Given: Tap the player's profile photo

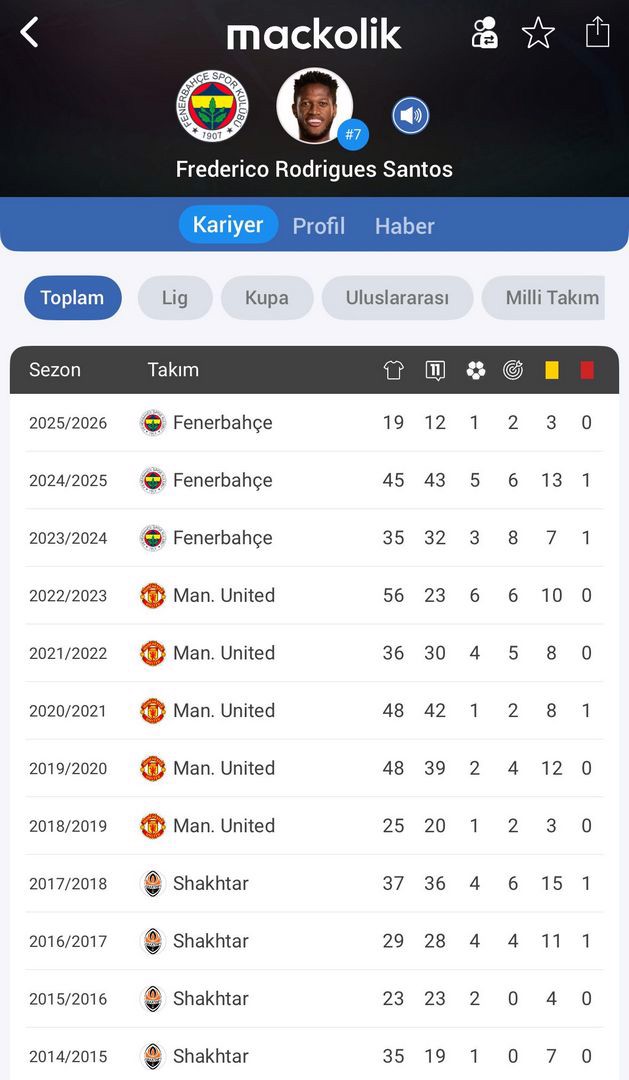Looking at the screenshot, I should 314,106.
